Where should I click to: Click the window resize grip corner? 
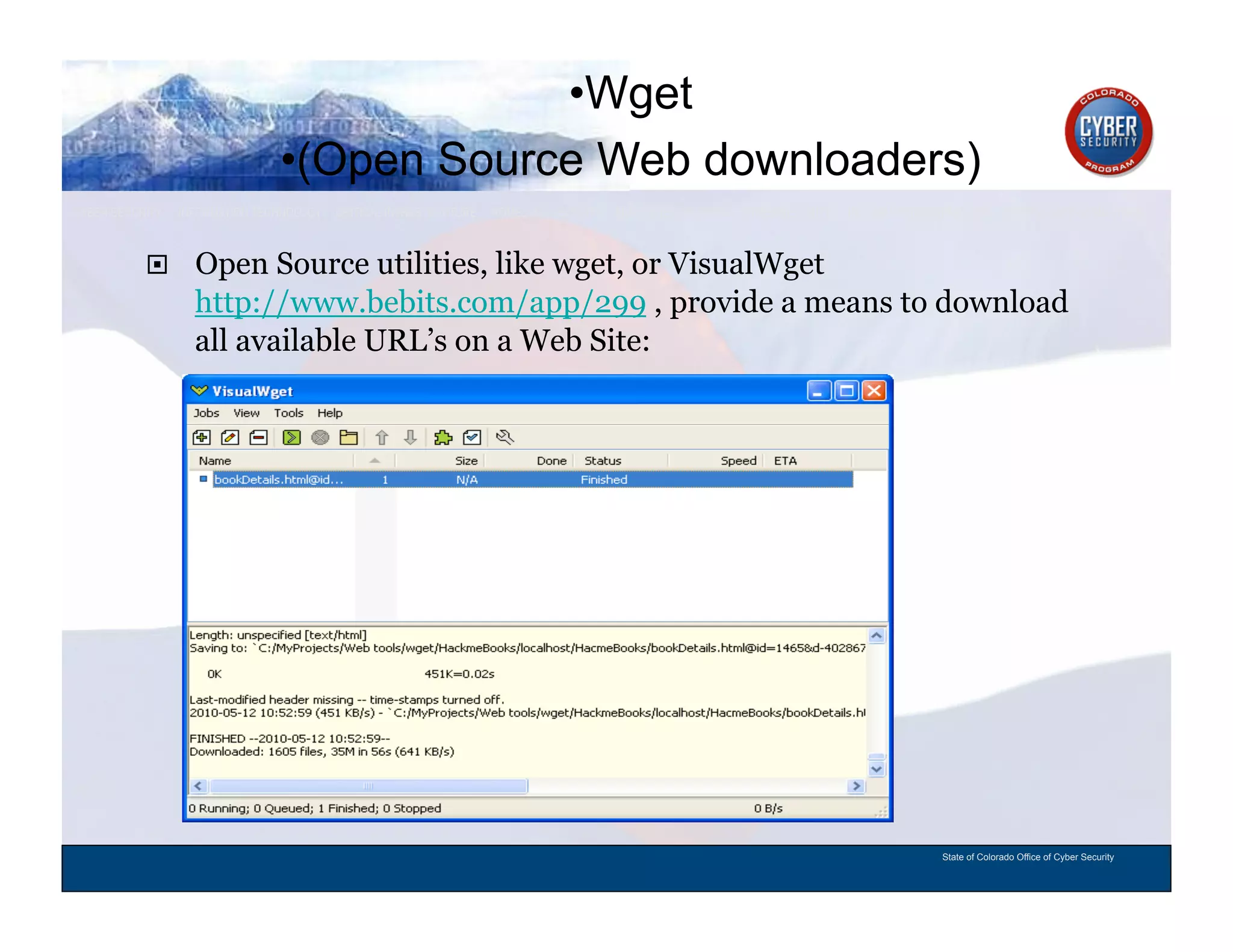pos(881,812)
